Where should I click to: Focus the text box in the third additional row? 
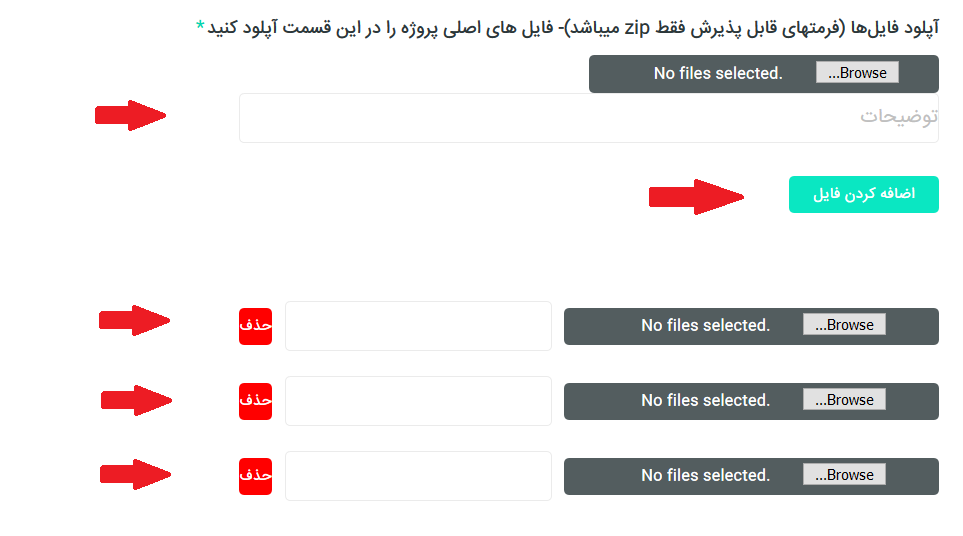pyautogui.click(x=418, y=476)
